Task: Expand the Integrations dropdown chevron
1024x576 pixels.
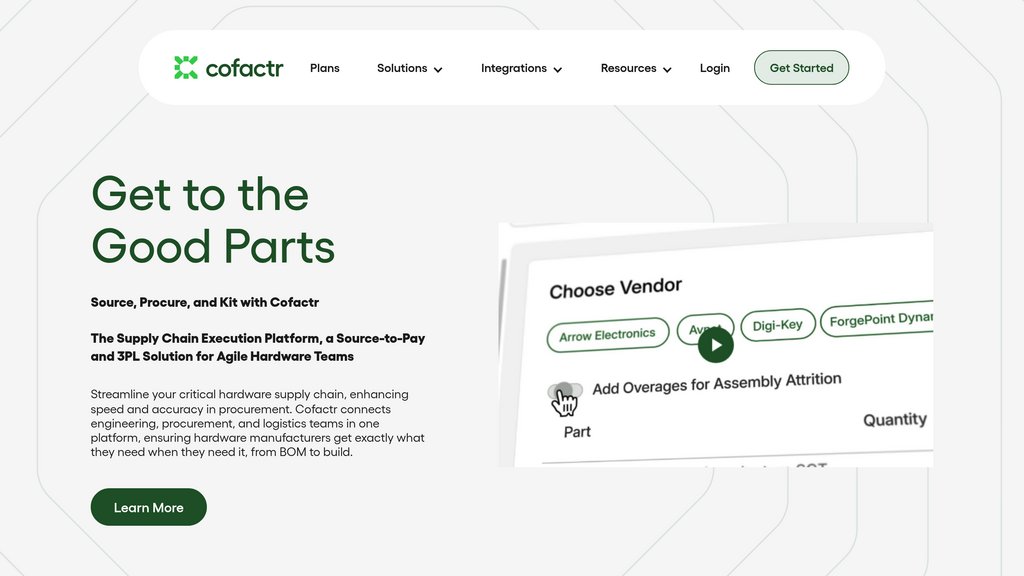Action: coord(557,69)
